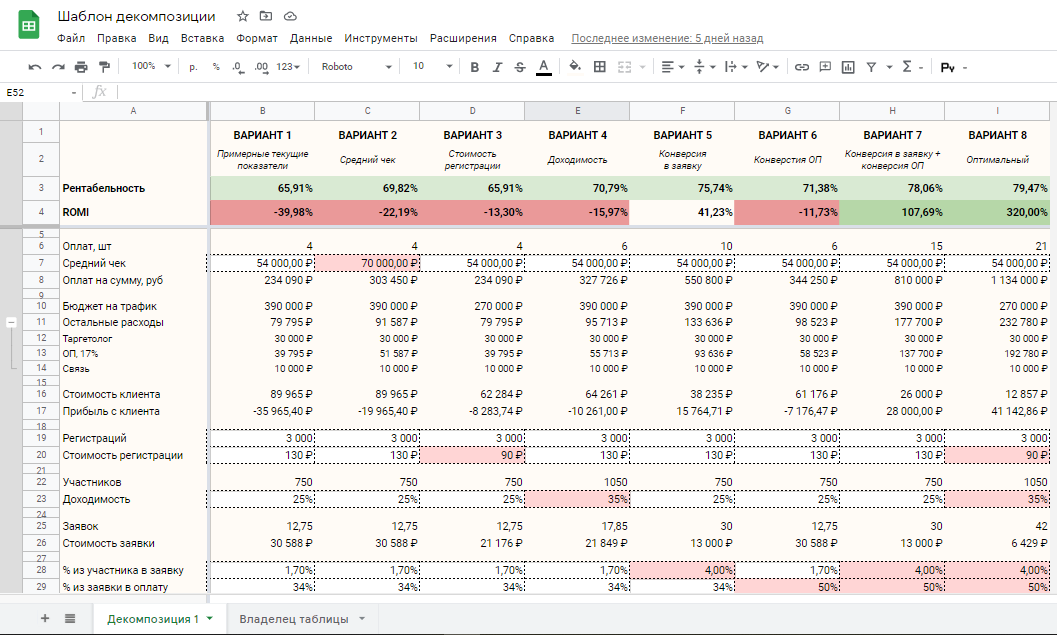
Task: Click the document title Шаблон декомпозиции
Action: coord(136,16)
